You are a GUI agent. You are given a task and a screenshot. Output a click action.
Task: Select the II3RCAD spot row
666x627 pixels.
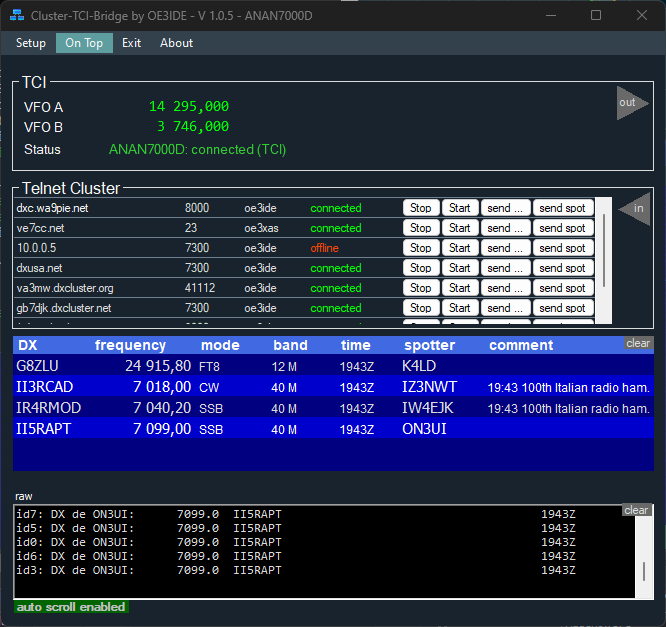pos(333,387)
